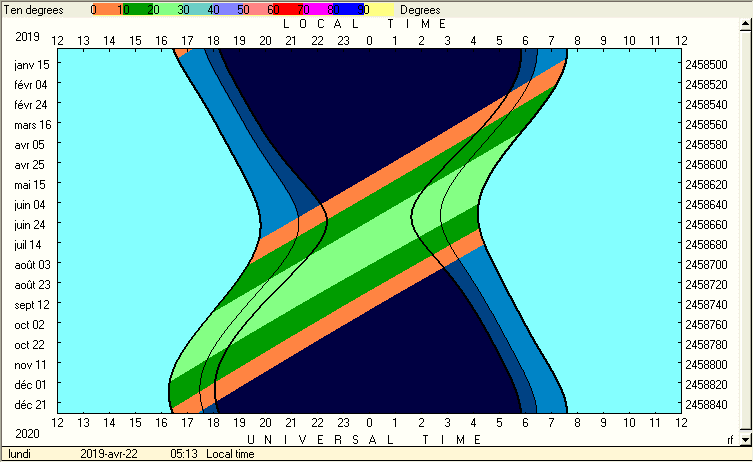Click the Julian date 2458520 label

click(706, 85)
